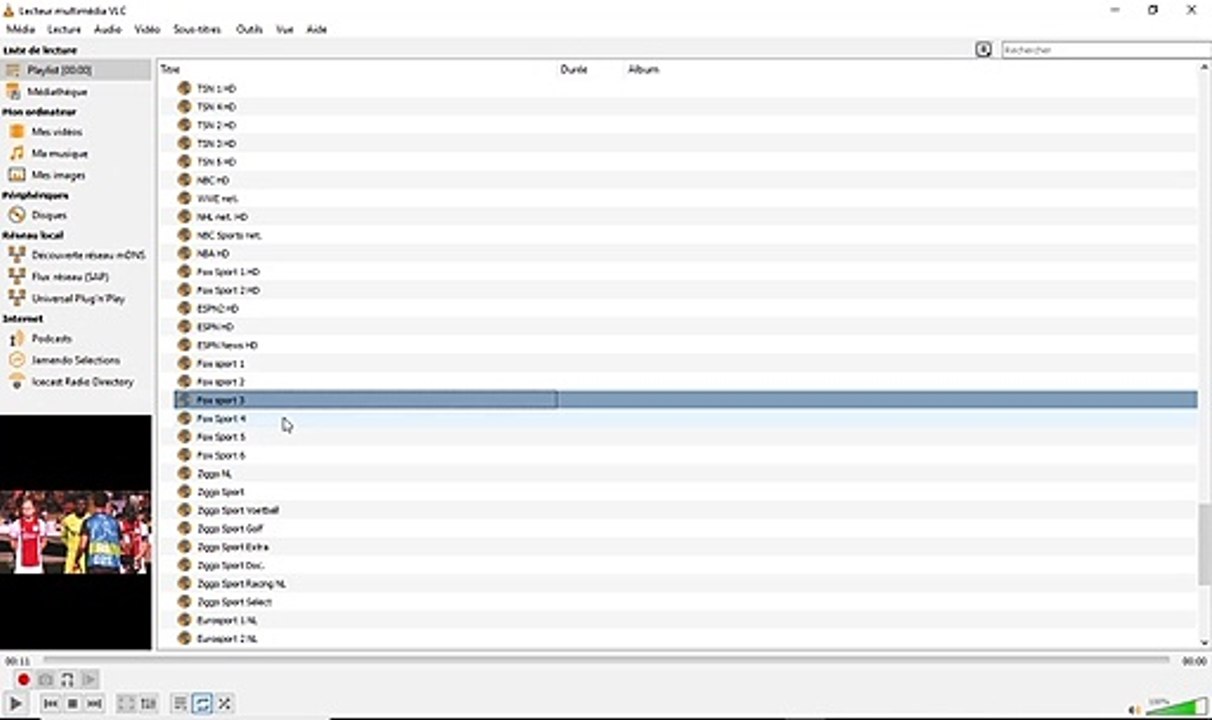This screenshot has width=1212, height=720.
Task: Click in the Rechercher search field
Action: (1106, 49)
